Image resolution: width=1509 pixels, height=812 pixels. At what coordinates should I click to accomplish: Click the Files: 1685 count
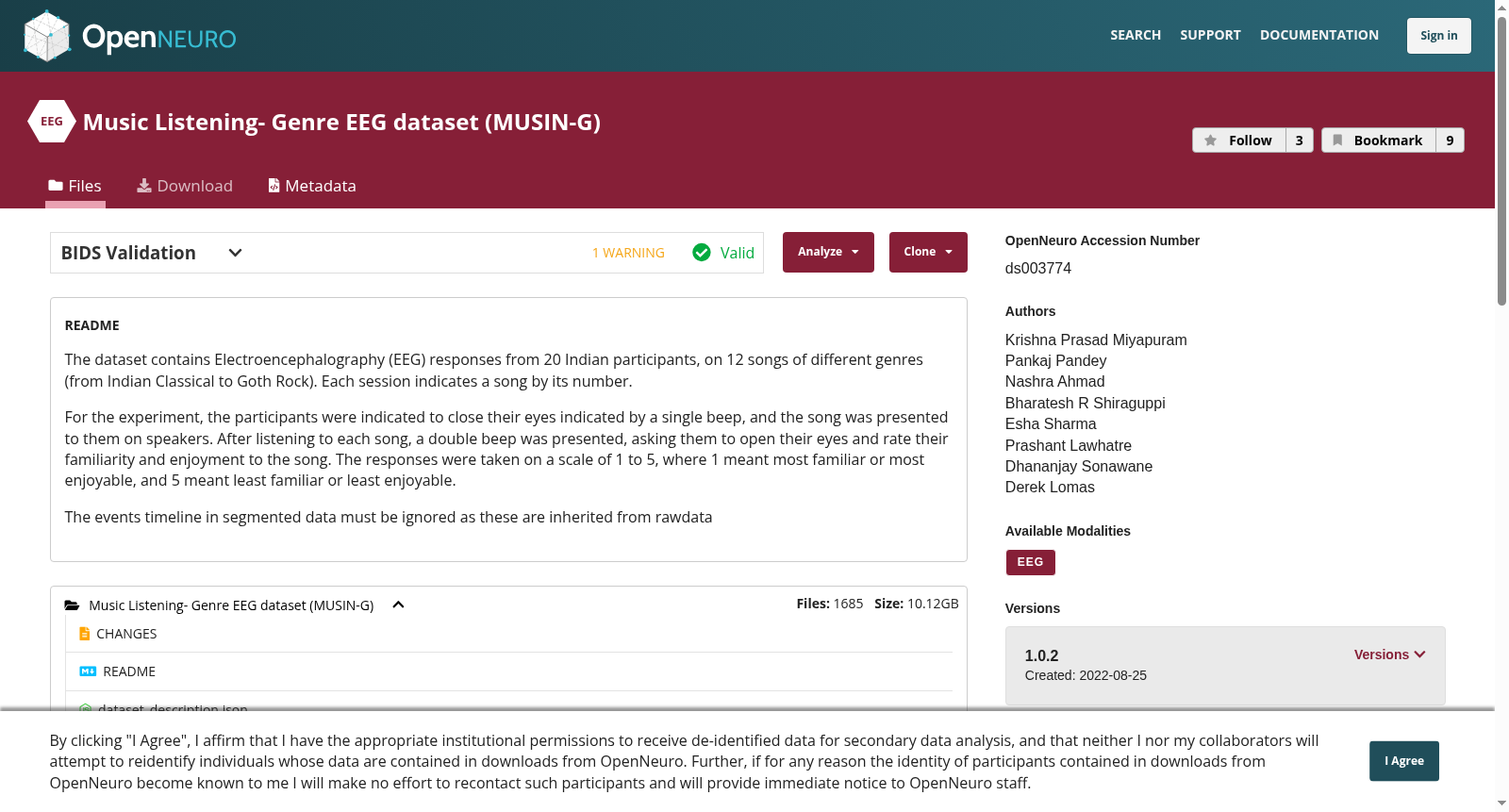[x=830, y=604]
